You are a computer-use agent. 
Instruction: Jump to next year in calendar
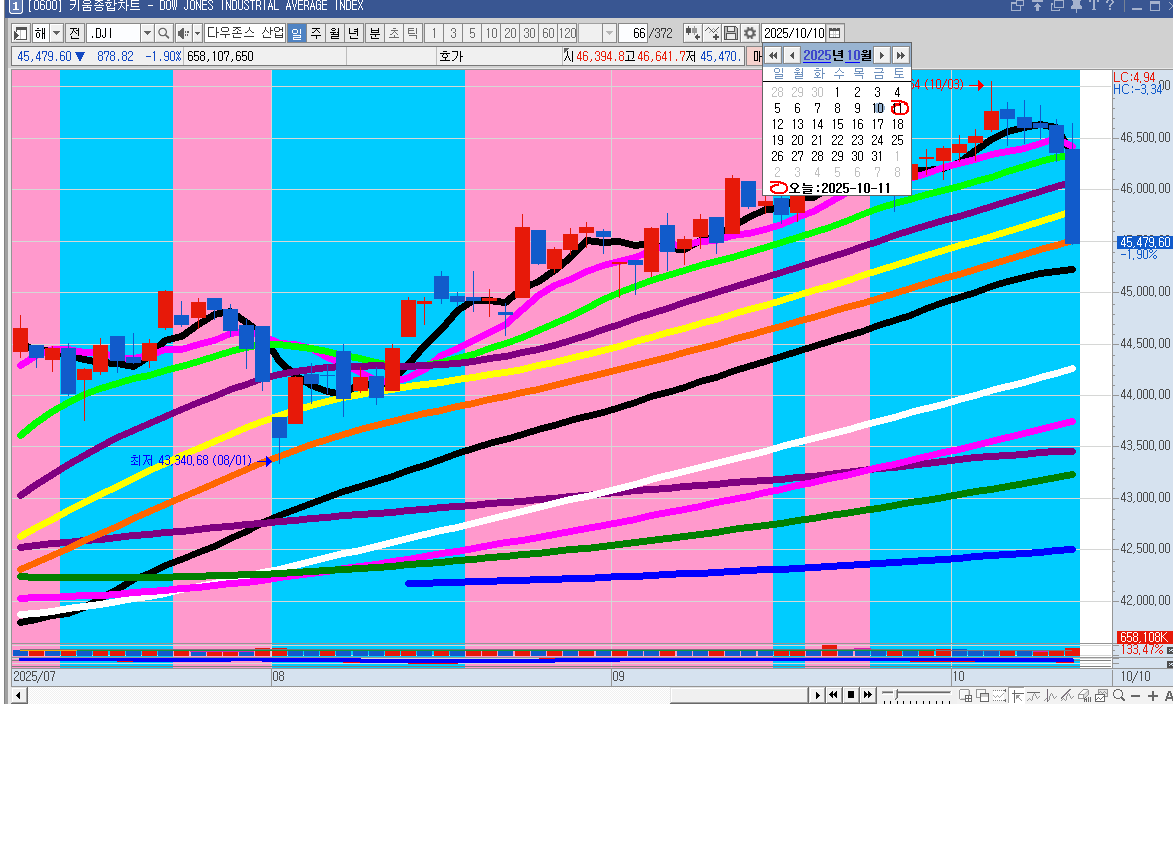[901, 55]
